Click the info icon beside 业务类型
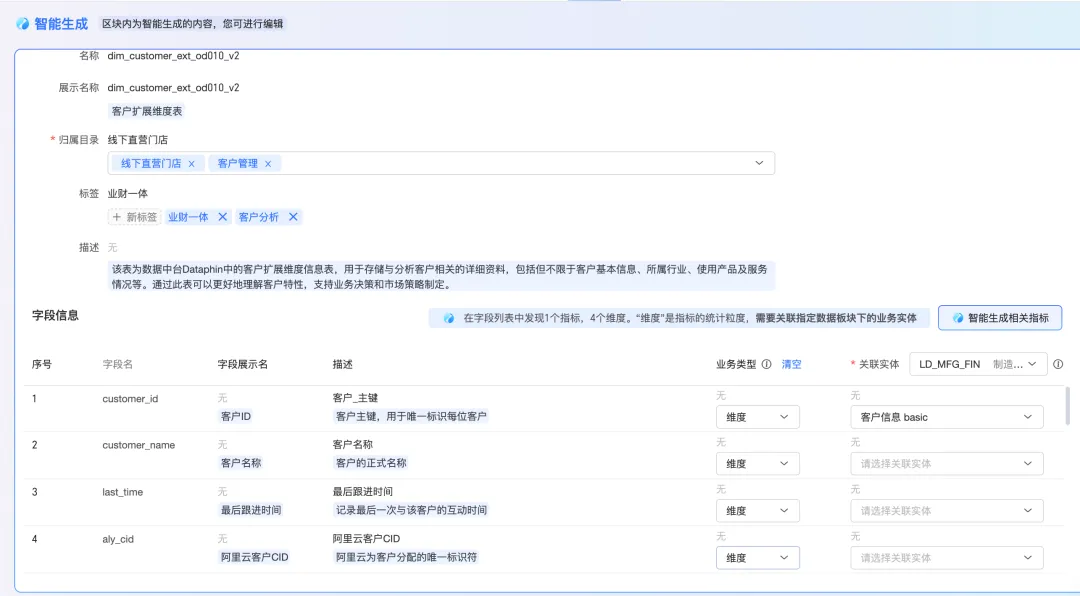Viewport: 1080px width, 596px height. tap(766, 364)
